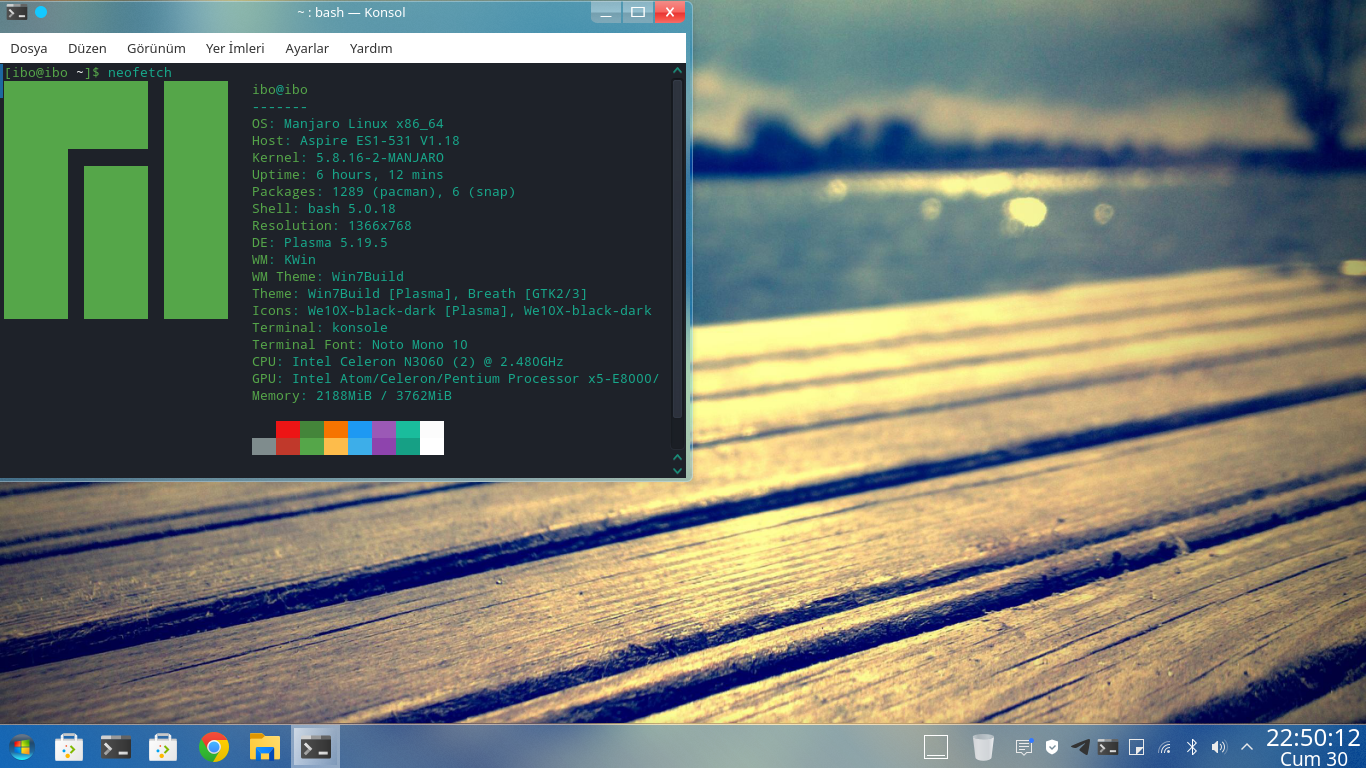The height and width of the screenshot is (768, 1366).
Task: Open the Wi-Fi network tray icon
Action: point(1164,747)
